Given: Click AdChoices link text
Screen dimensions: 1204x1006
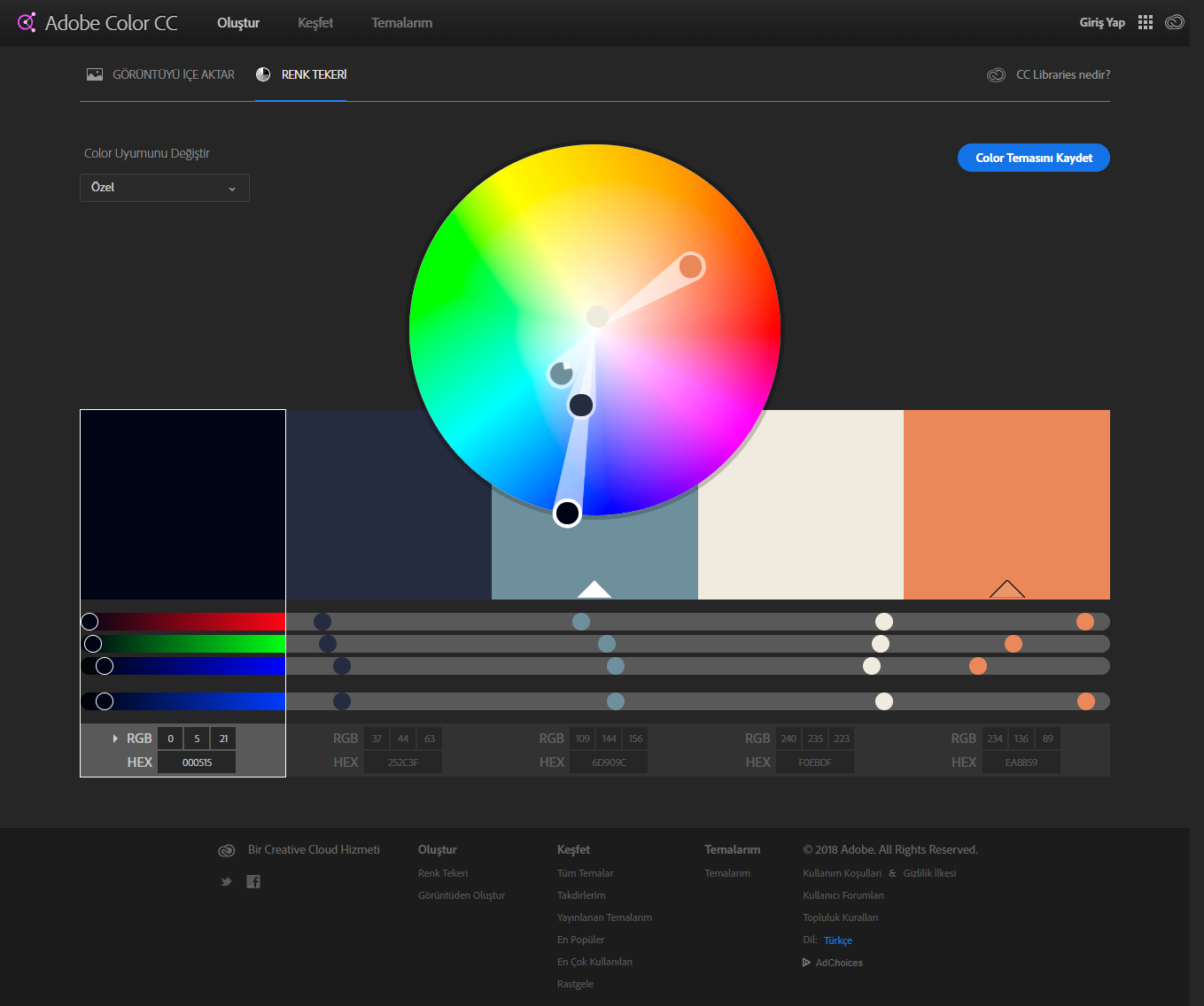Looking at the screenshot, I should 839,963.
